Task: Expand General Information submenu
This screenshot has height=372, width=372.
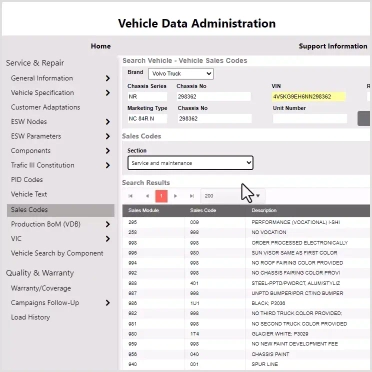Action: coord(108,78)
